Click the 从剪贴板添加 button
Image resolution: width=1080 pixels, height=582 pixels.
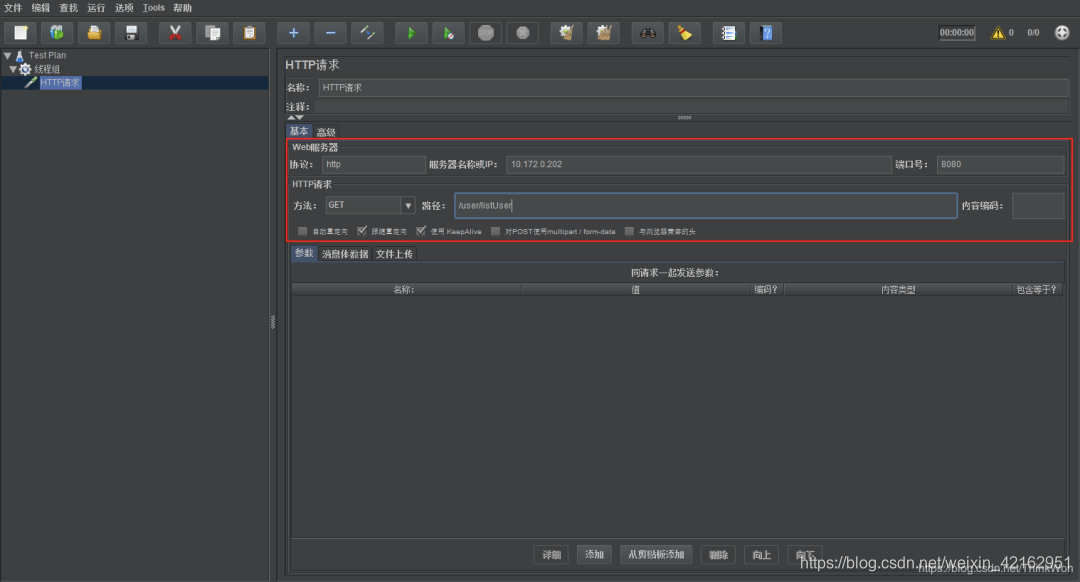[x=656, y=554]
